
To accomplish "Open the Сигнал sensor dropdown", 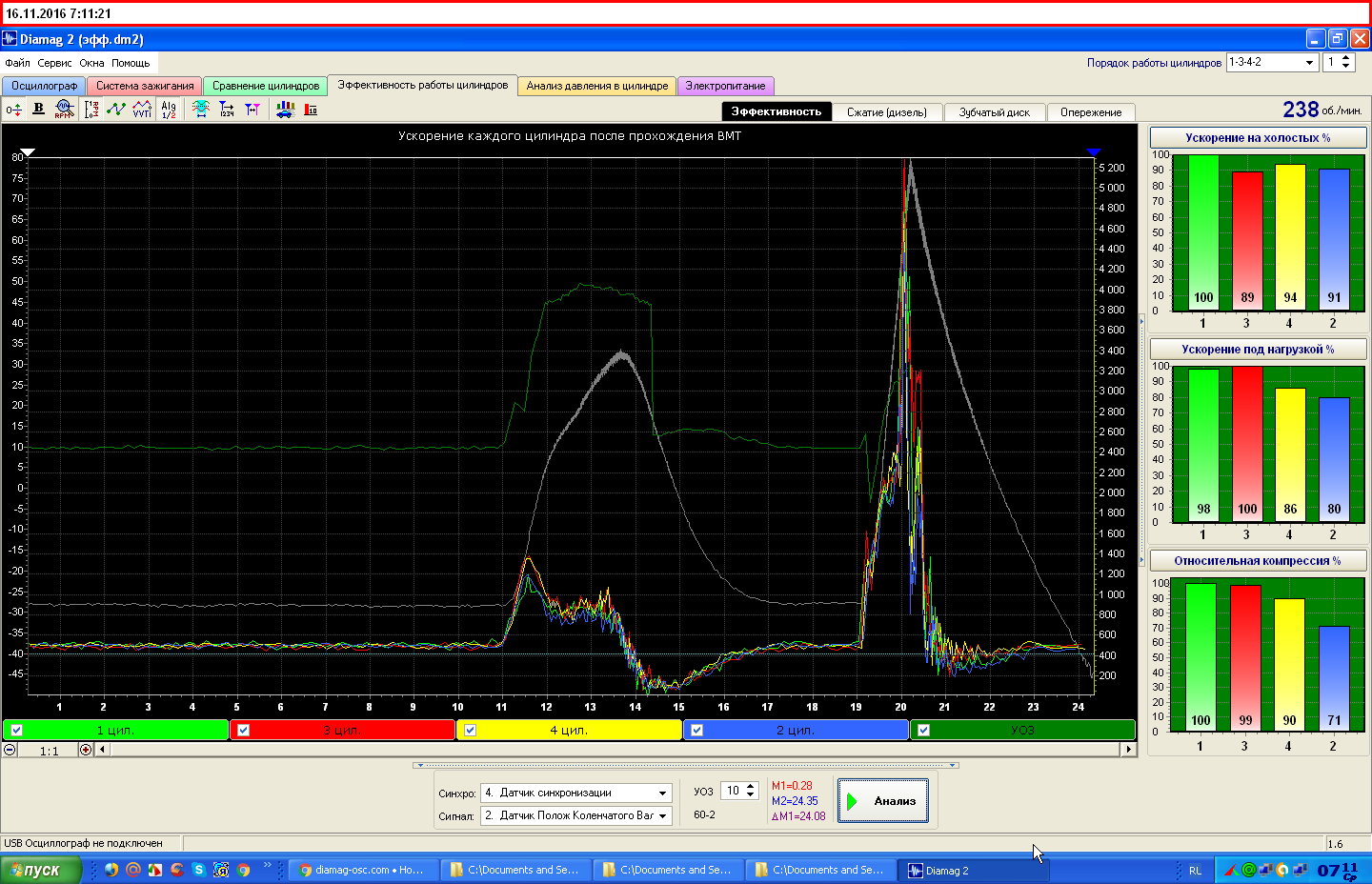I will pyautogui.click(x=662, y=816).
